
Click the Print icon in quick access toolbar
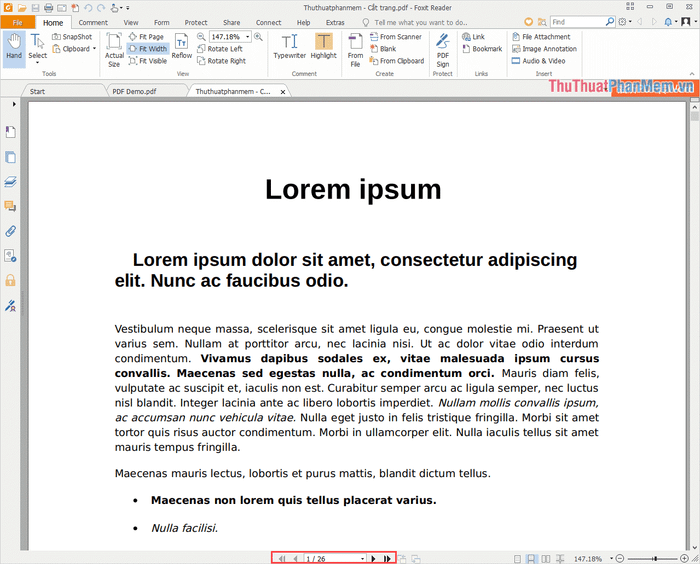[49, 8]
